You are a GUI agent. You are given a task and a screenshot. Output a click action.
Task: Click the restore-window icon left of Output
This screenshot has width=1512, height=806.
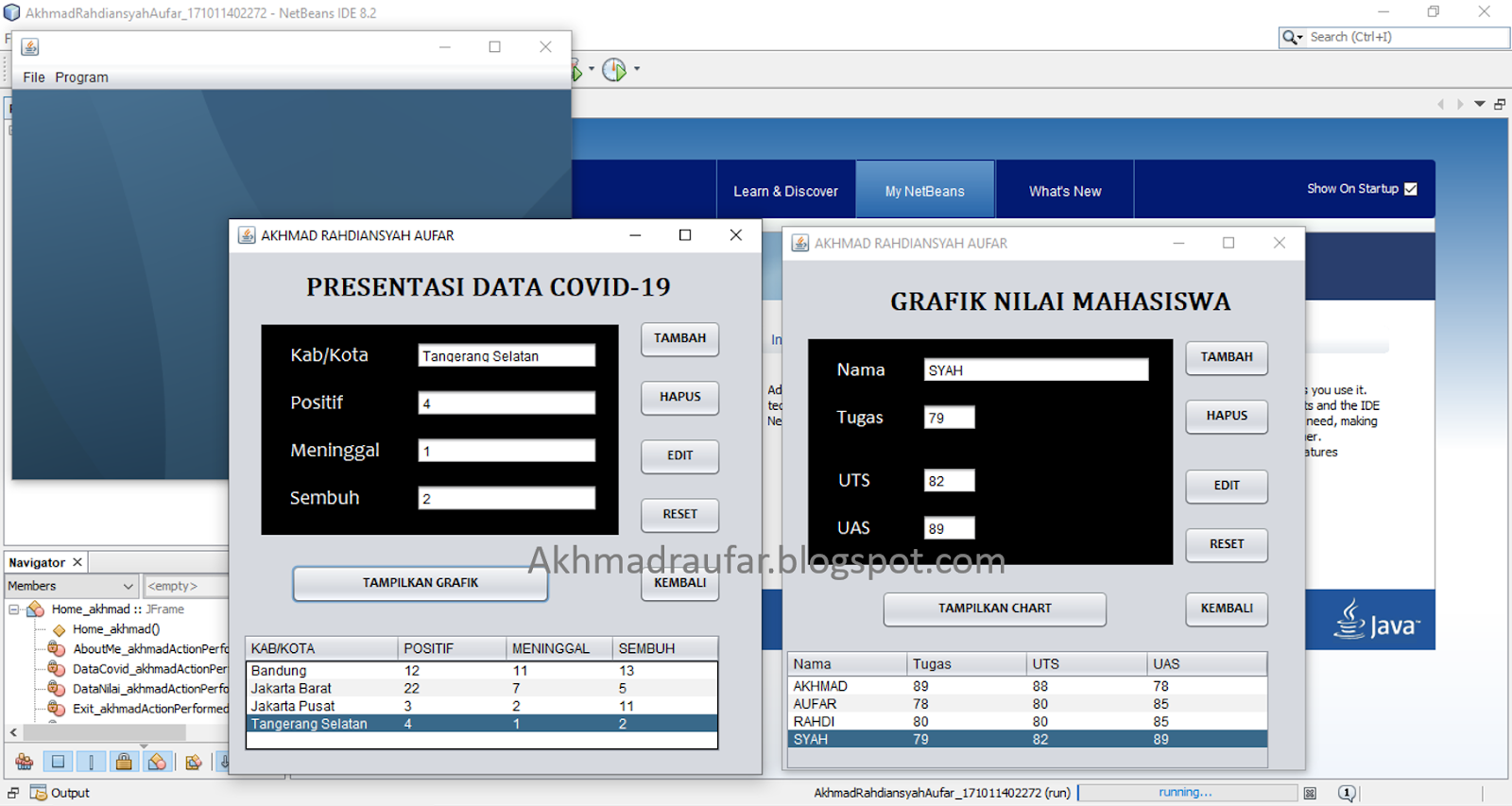(13, 793)
